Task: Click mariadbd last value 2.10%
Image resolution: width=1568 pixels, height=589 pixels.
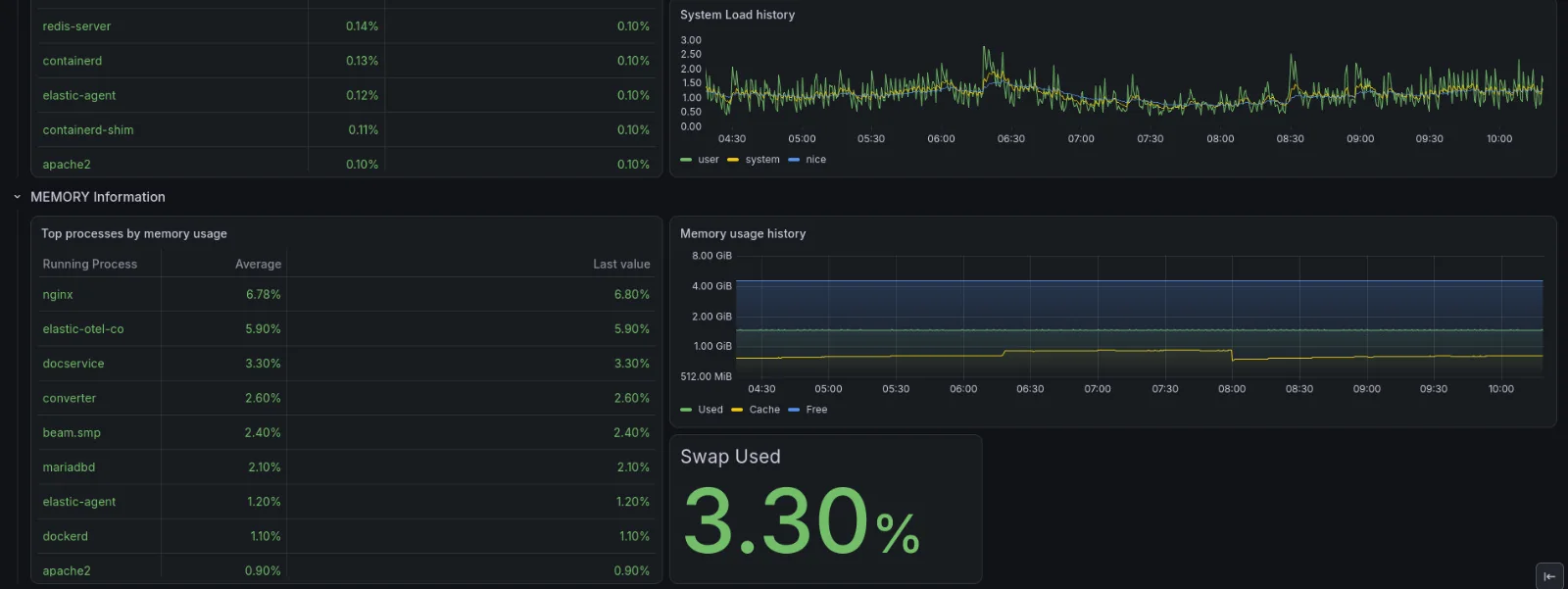Action: point(633,467)
